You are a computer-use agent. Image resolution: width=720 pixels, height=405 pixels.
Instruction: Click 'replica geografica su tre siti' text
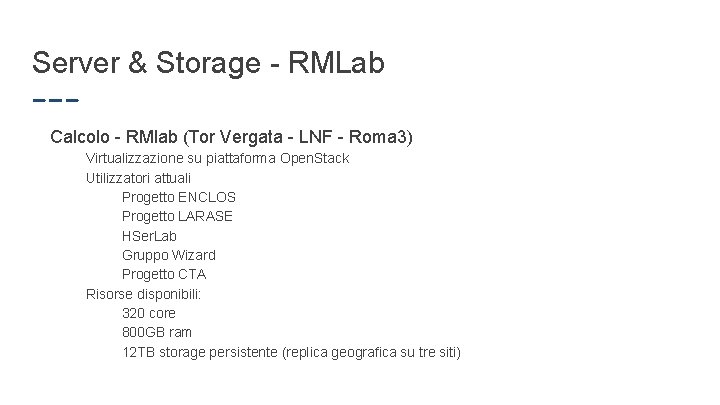click(372, 352)
